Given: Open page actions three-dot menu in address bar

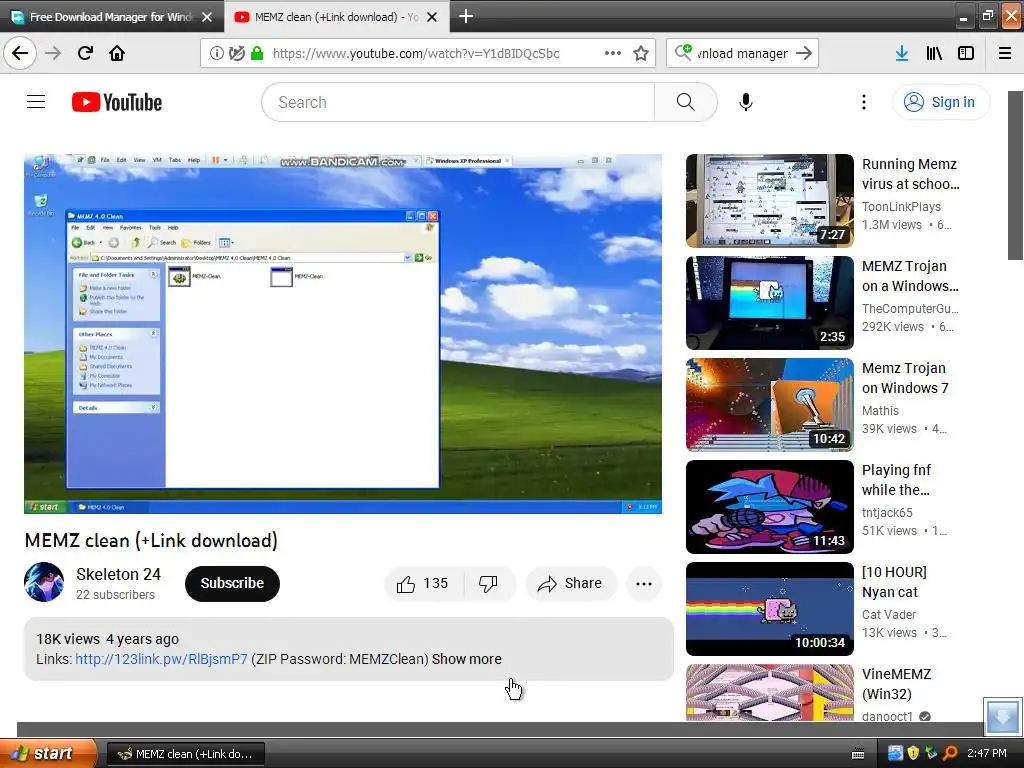Looking at the screenshot, I should coord(613,53).
